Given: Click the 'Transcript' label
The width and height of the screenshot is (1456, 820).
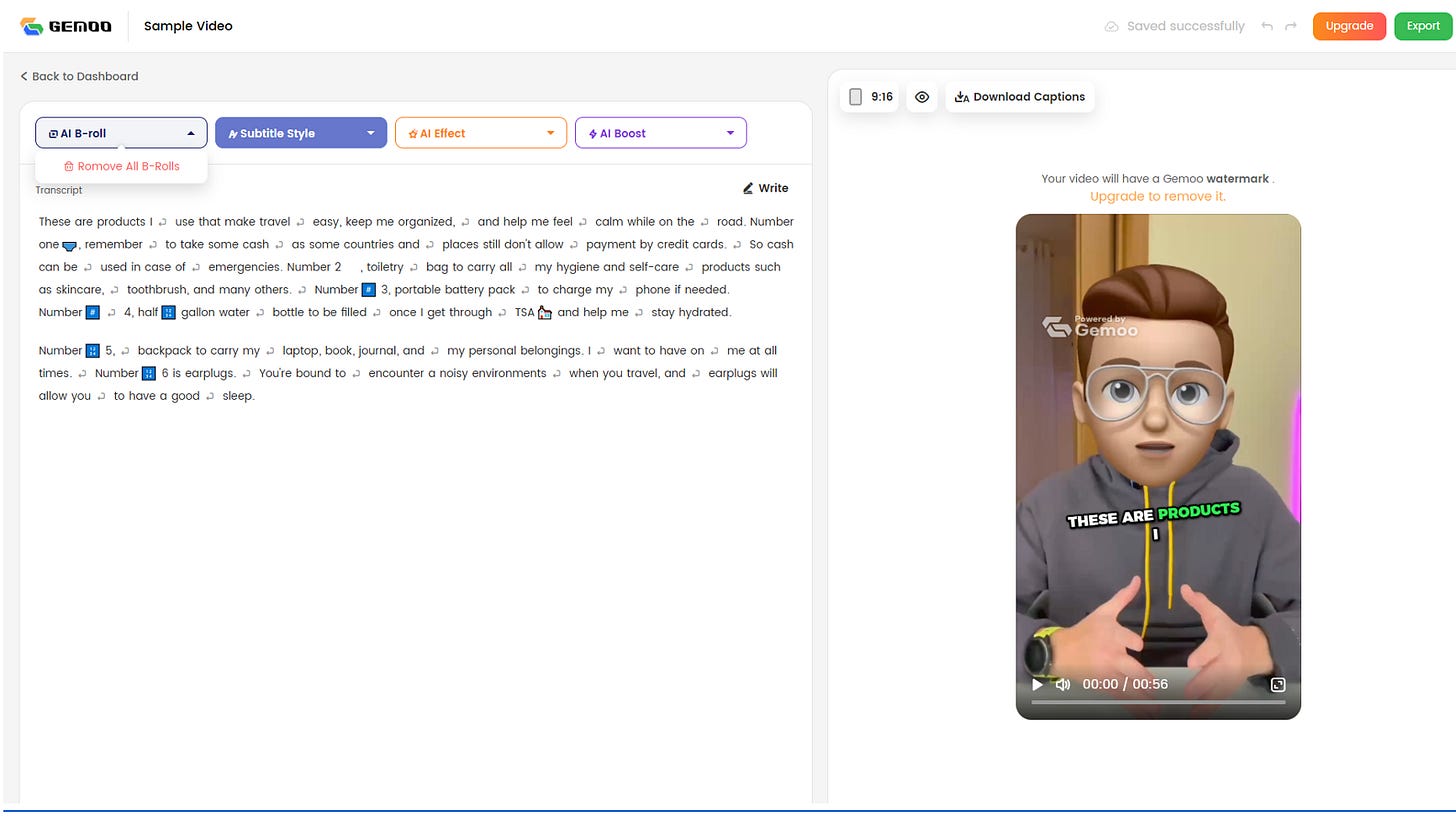Looking at the screenshot, I should [59, 190].
